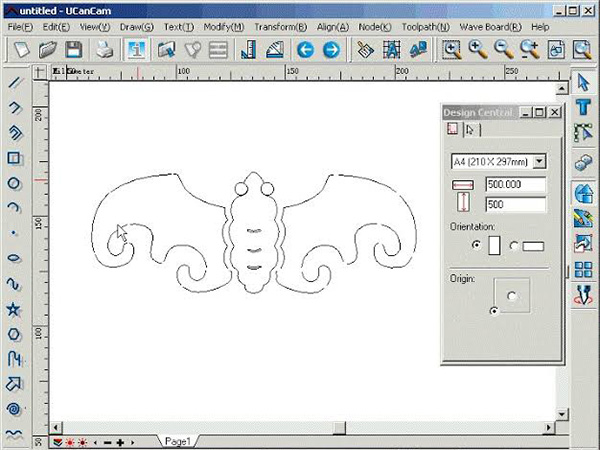Select the polygon hexagon tool
The height and width of the screenshot is (450, 600).
[14, 334]
